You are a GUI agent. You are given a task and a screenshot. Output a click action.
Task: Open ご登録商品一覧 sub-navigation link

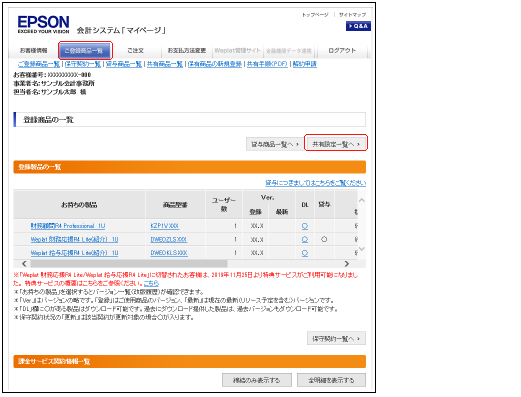click(39, 64)
